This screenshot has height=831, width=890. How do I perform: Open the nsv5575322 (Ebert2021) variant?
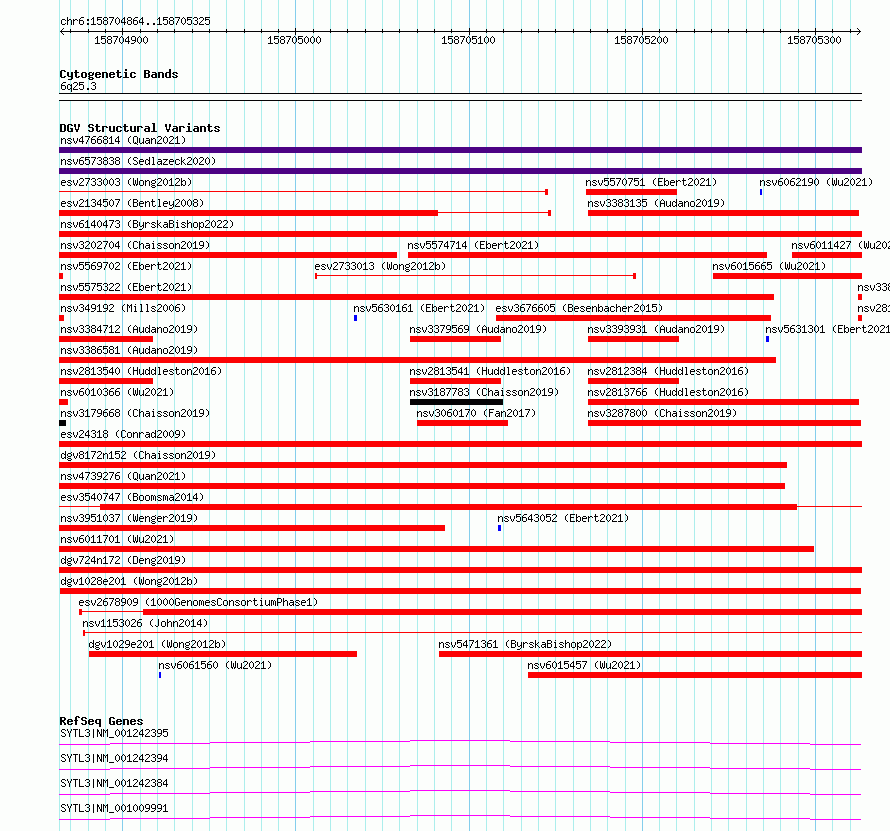coord(417,297)
